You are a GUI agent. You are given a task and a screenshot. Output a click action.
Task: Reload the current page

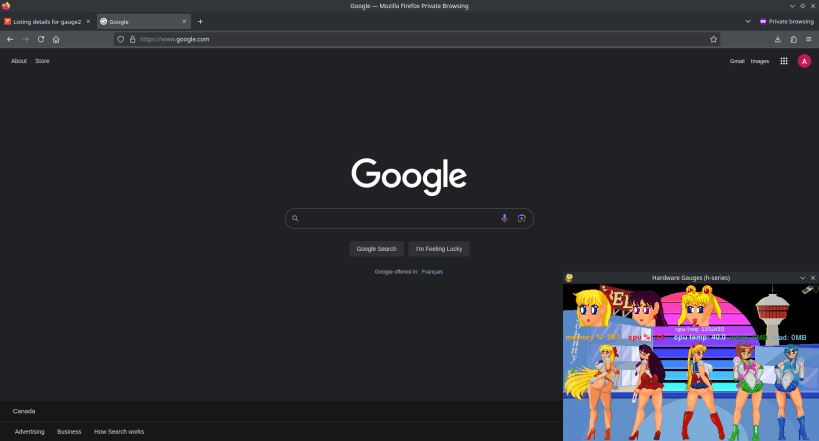pyautogui.click(x=41, y=39)
